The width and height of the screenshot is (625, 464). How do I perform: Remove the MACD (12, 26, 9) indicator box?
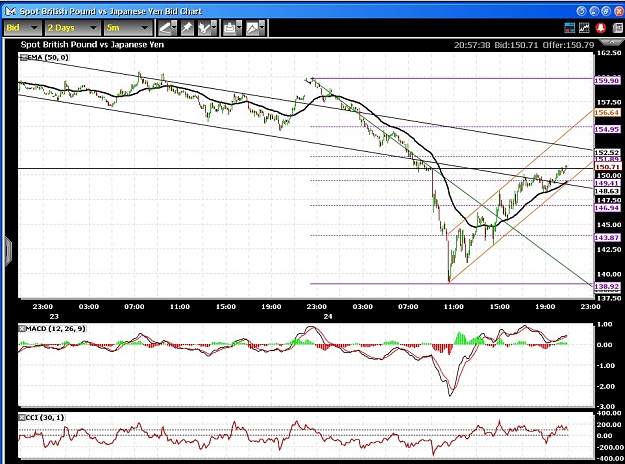click(22, 329)
